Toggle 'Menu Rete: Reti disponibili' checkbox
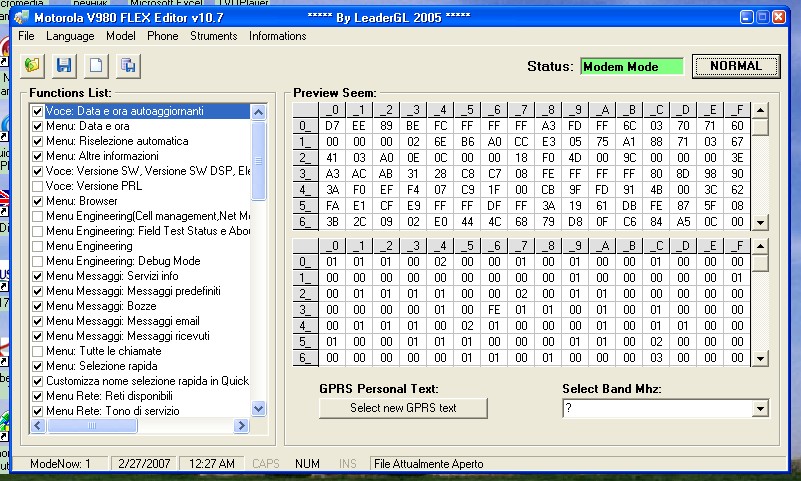Screen dimensions: 801x481 (37, 396)
